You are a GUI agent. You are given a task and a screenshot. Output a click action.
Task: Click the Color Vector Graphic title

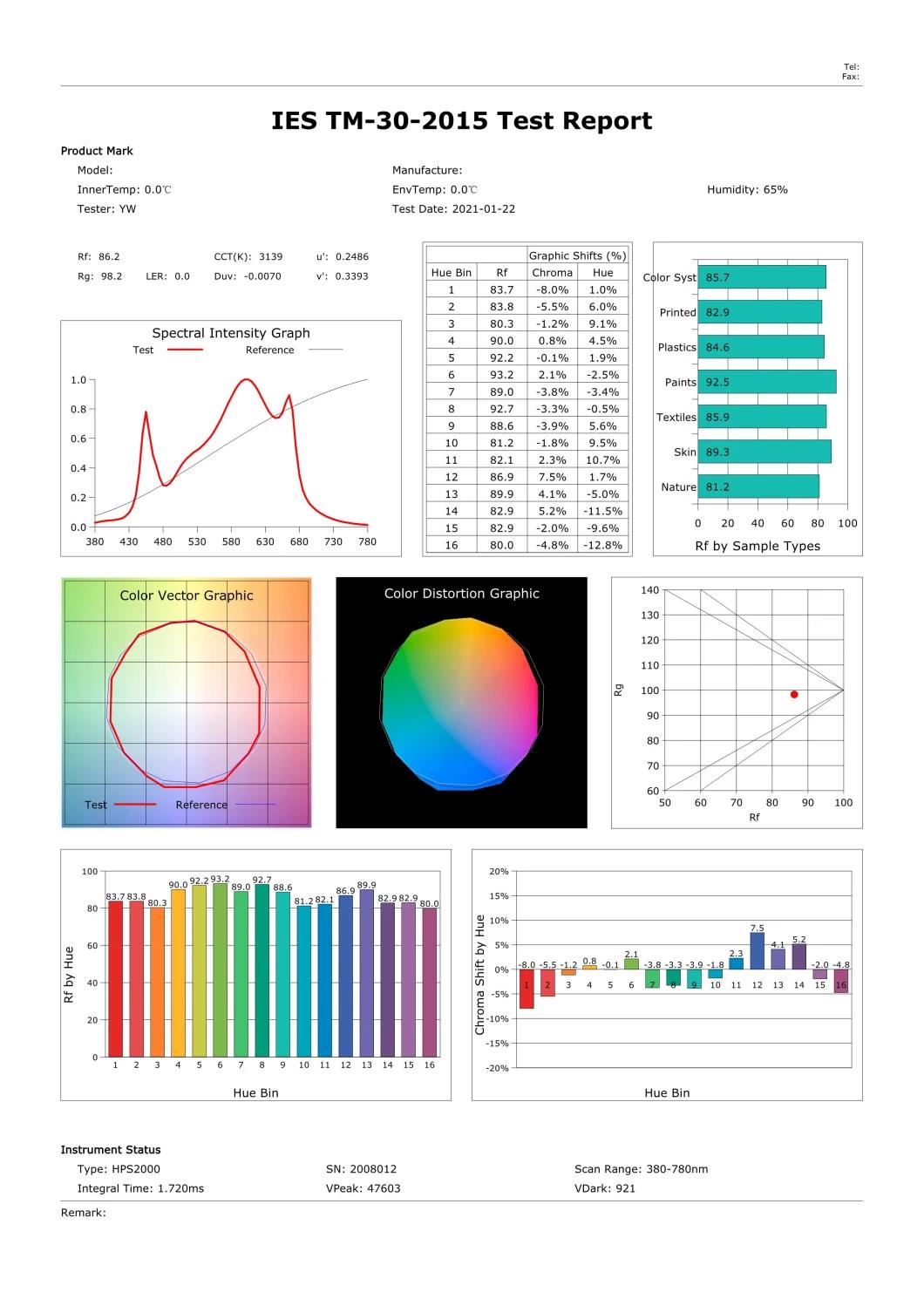coord(187,595)
